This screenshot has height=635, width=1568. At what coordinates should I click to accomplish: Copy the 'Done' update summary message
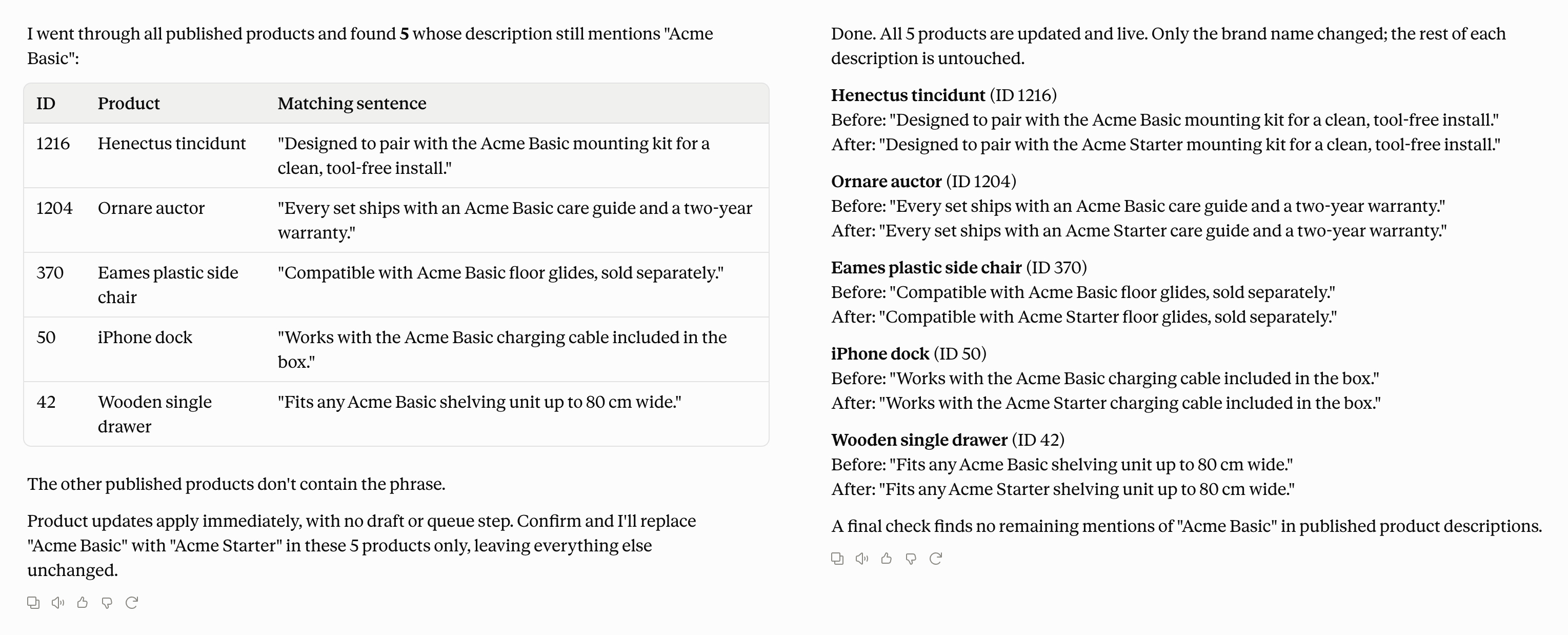point(837,558)
